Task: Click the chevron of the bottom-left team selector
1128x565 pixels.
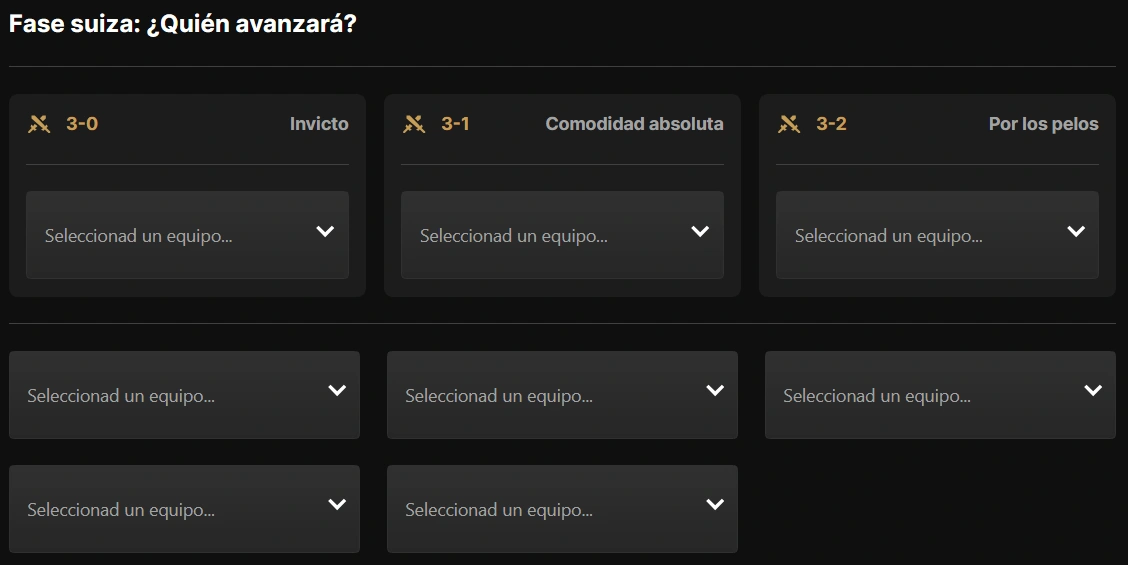Action: (337, 505)
